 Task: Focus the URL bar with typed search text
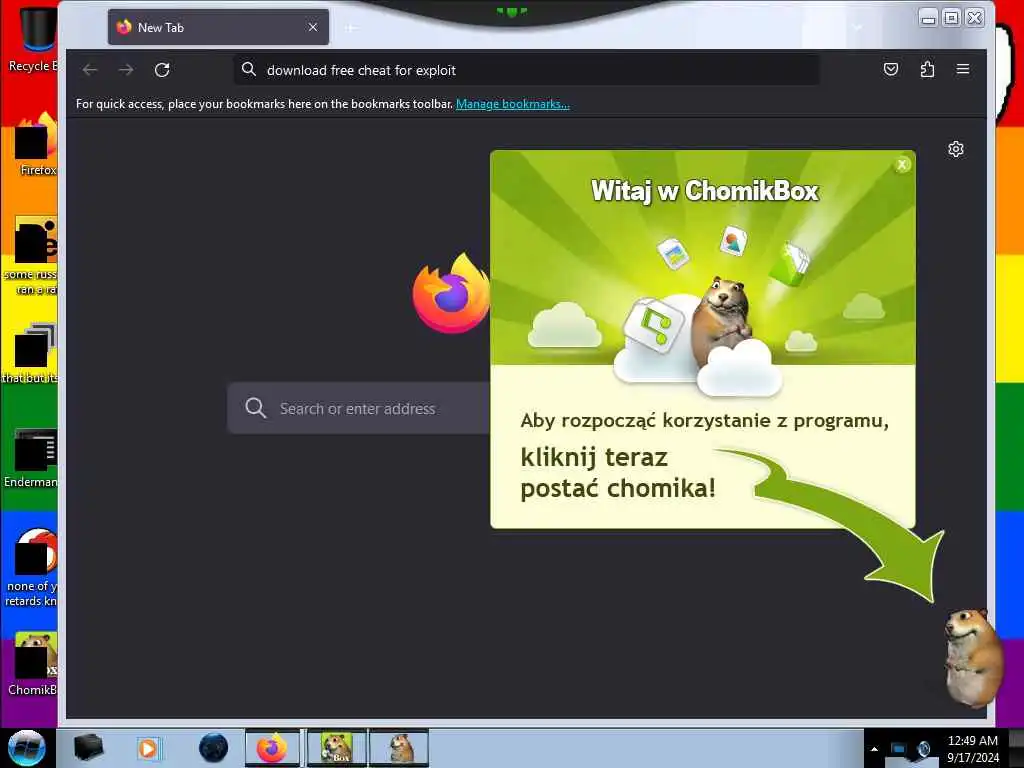[x=526, y=70]
